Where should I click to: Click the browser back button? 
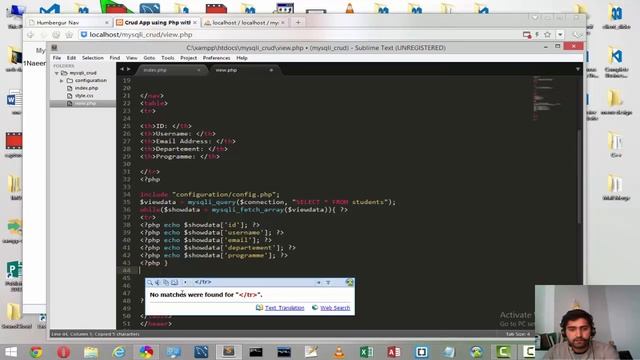pos(30,35)
